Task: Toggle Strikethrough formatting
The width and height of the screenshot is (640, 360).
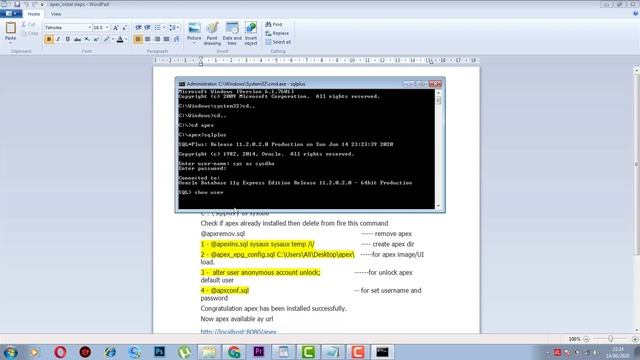Action: coord(77,39)
